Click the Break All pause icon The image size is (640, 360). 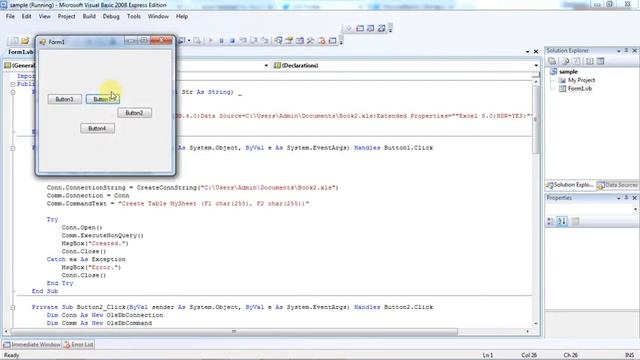tap(221, 40)
